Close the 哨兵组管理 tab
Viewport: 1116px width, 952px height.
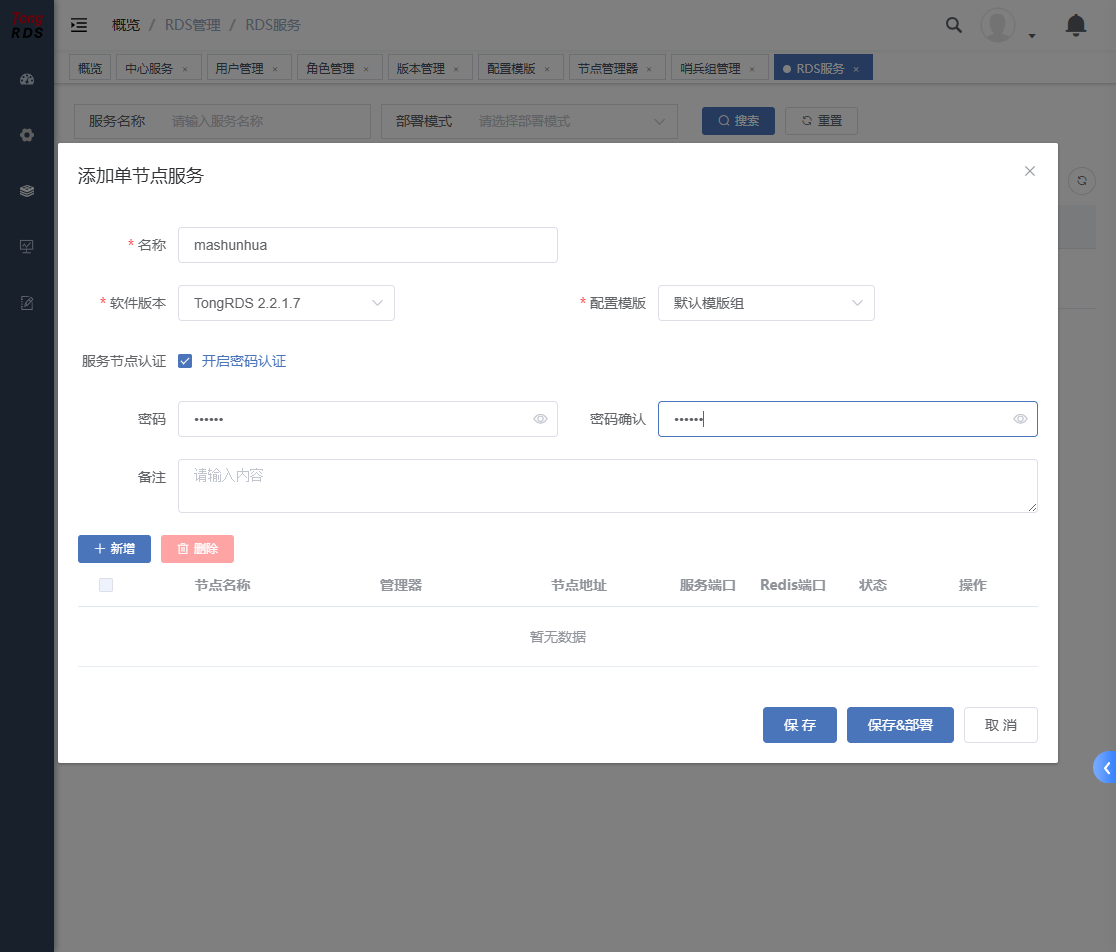coord(752,69)
